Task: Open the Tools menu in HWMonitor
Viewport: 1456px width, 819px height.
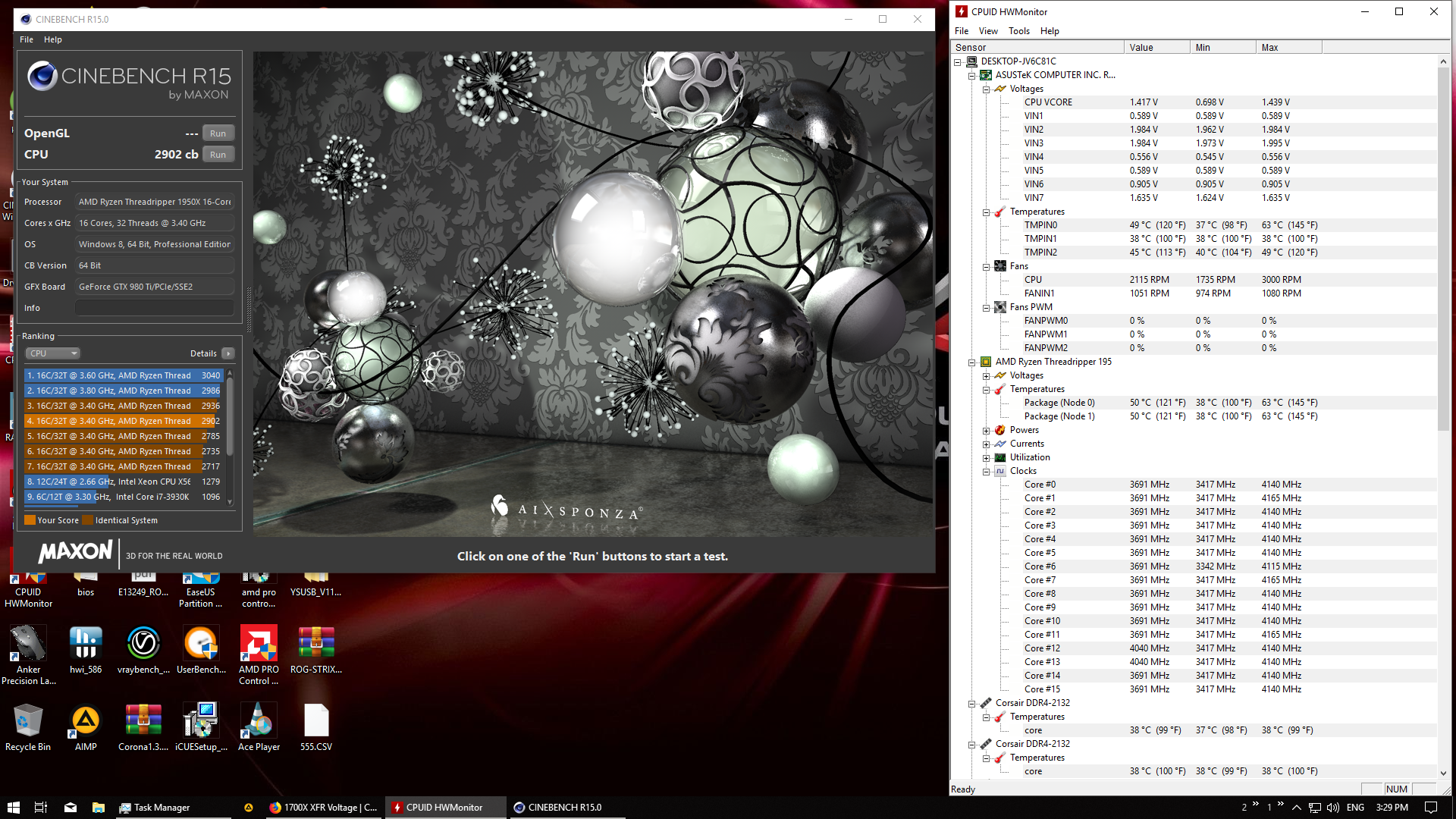Action: [1019, 31]
